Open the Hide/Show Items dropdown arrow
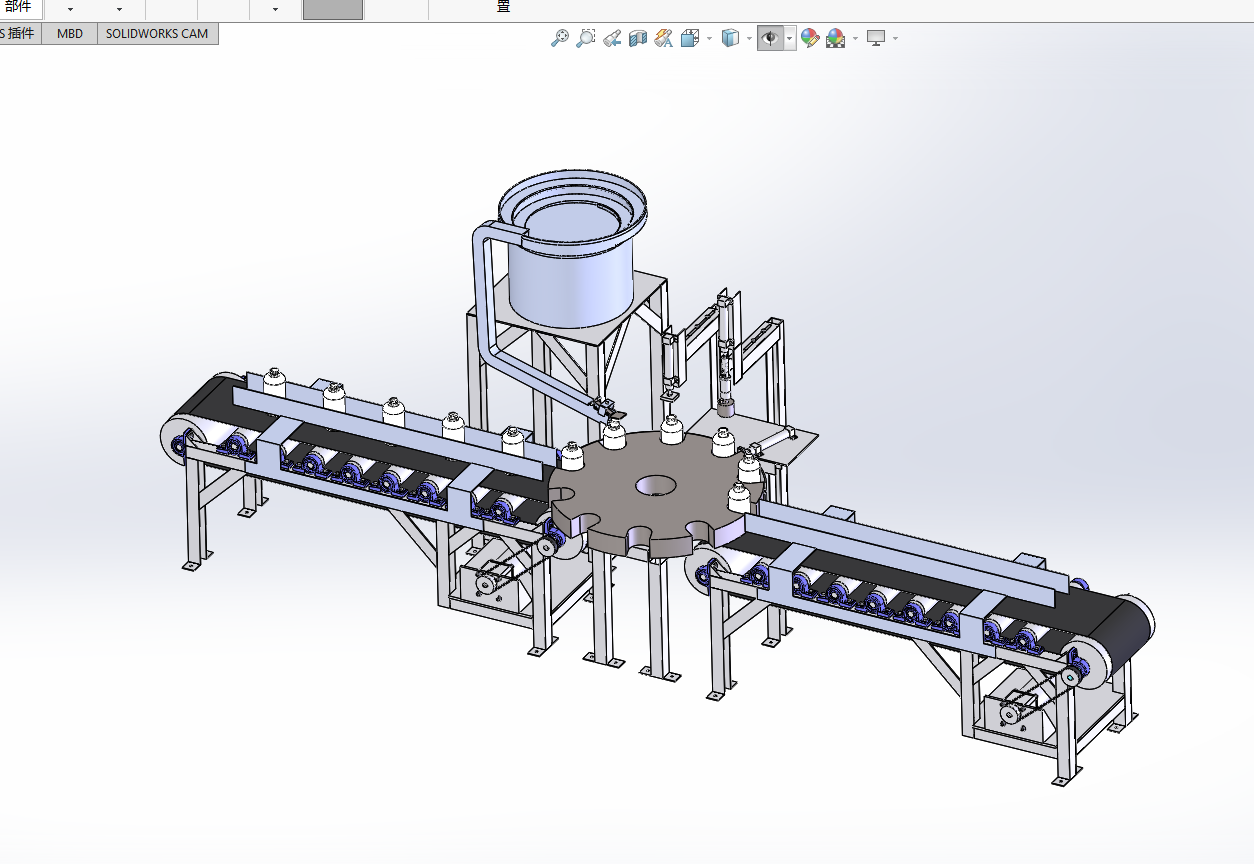The height and width of the screenshot is (864, 1254). coord(790,38)
